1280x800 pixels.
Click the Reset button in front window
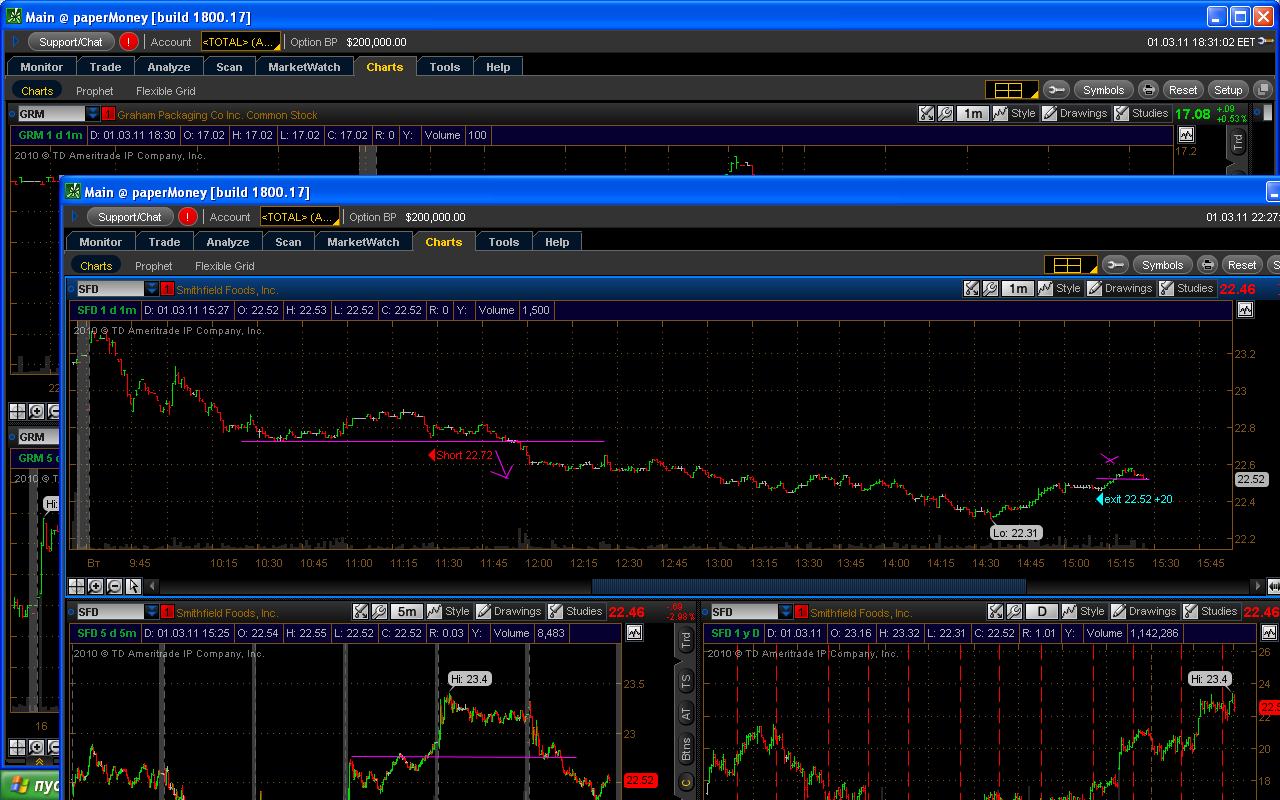(1242, 265)
